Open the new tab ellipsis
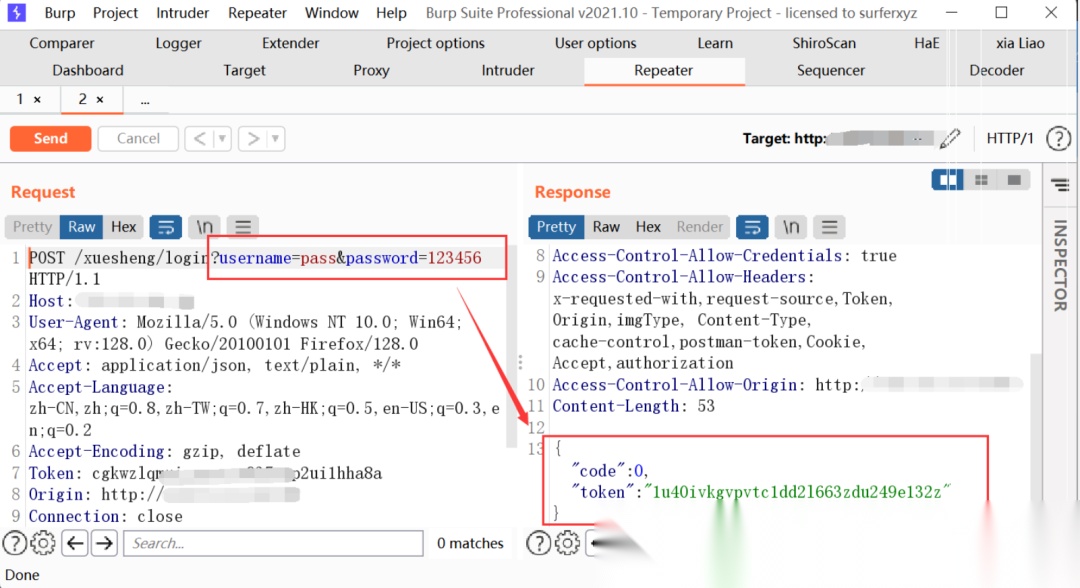The height and width of the screenshot is (588, 1080). [x=145, y=101]
